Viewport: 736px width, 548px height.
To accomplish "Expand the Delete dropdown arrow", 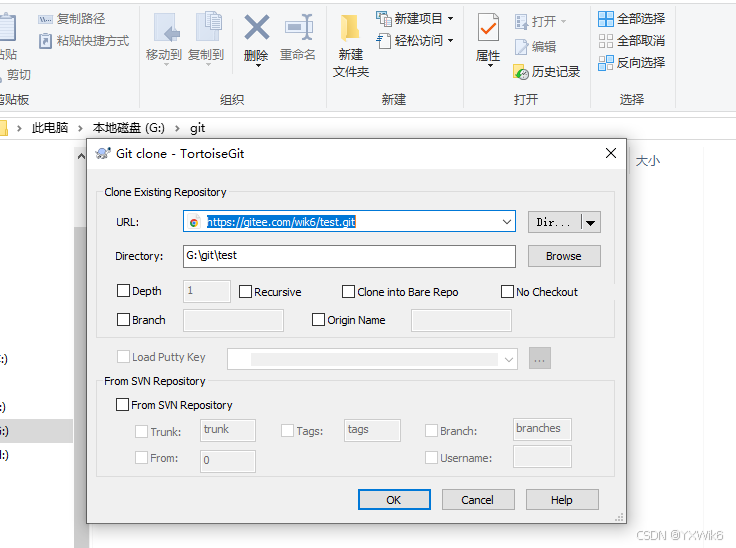I will 258,66.
